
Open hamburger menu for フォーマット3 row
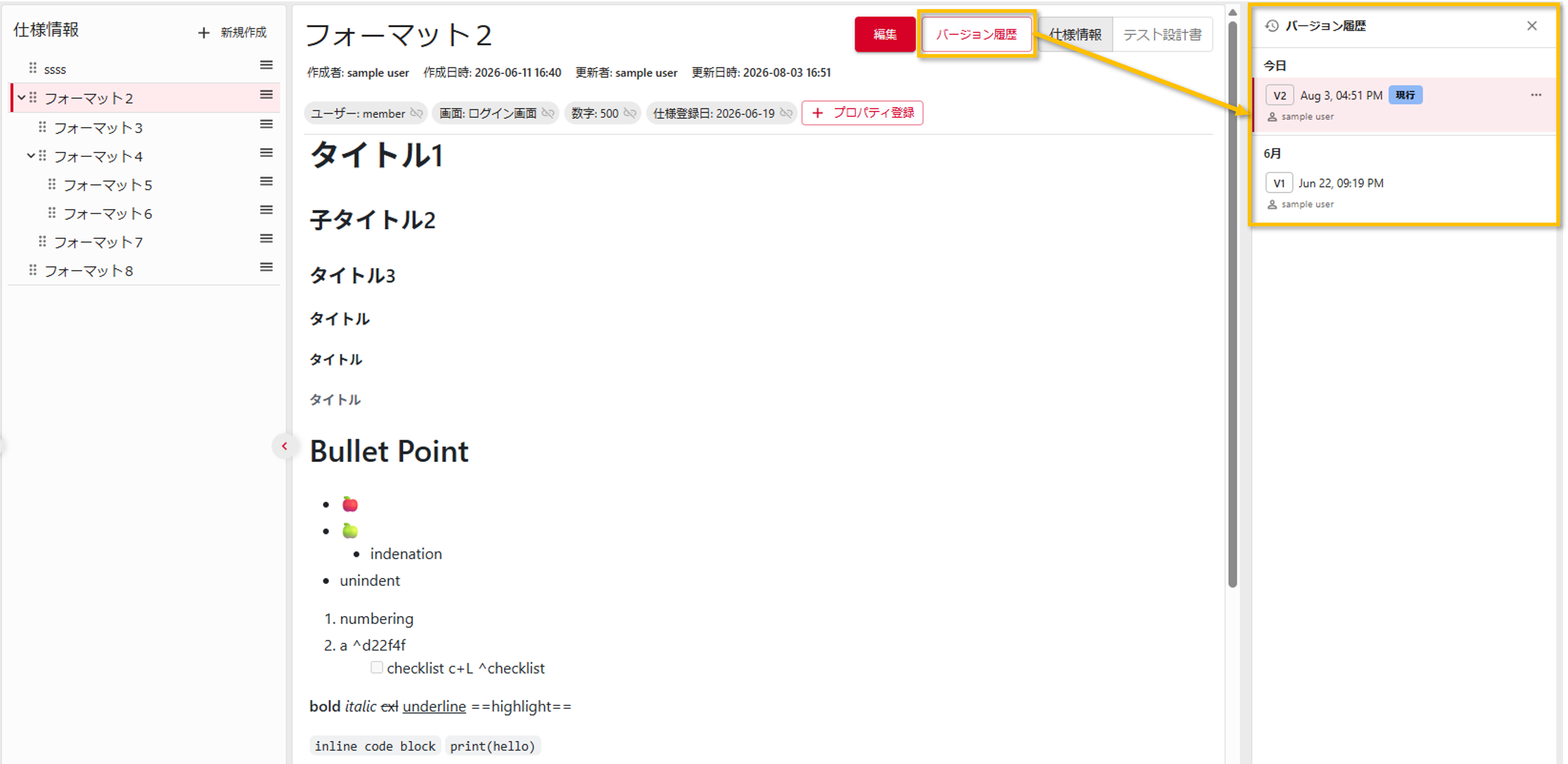[x=266, y=124]
